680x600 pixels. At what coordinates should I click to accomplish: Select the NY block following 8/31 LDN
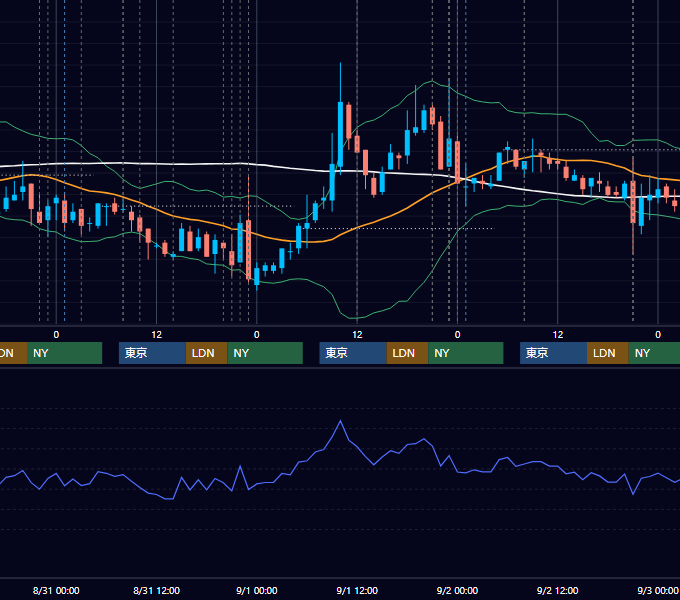(265, 353)
